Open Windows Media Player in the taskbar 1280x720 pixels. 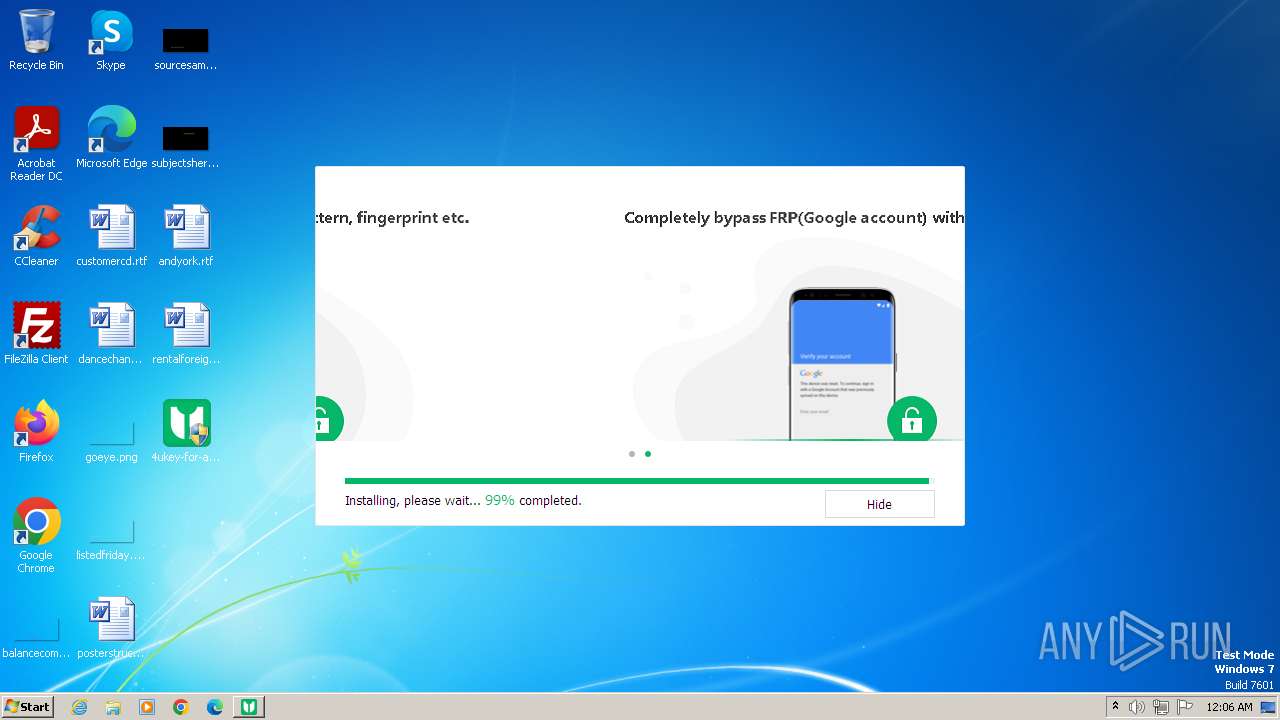(147, 707)
